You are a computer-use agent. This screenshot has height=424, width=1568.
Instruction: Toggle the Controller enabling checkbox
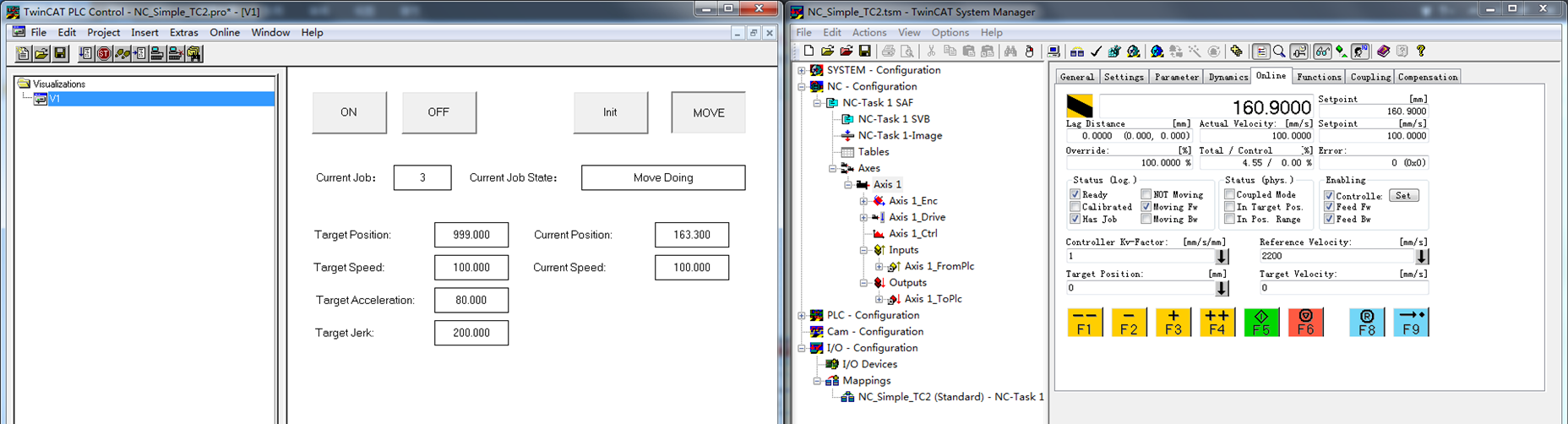pos(1329,195)
